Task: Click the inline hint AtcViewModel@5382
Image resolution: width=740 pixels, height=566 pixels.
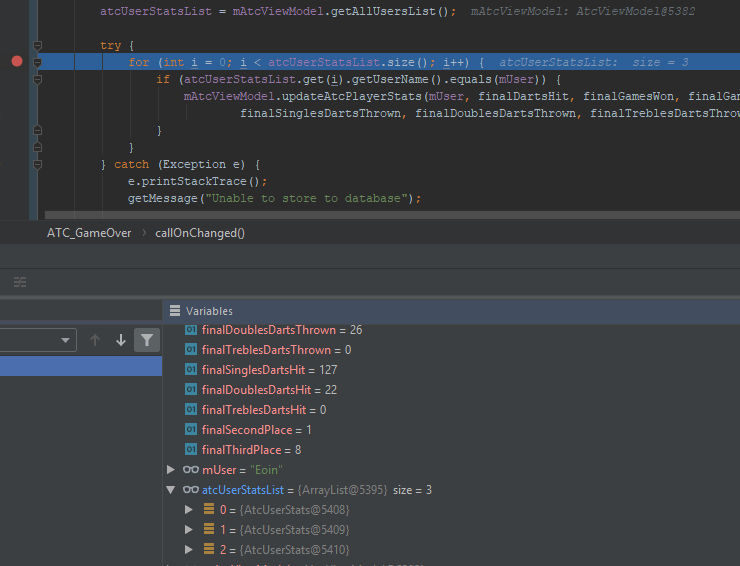Action: click(x=635, y=11)
